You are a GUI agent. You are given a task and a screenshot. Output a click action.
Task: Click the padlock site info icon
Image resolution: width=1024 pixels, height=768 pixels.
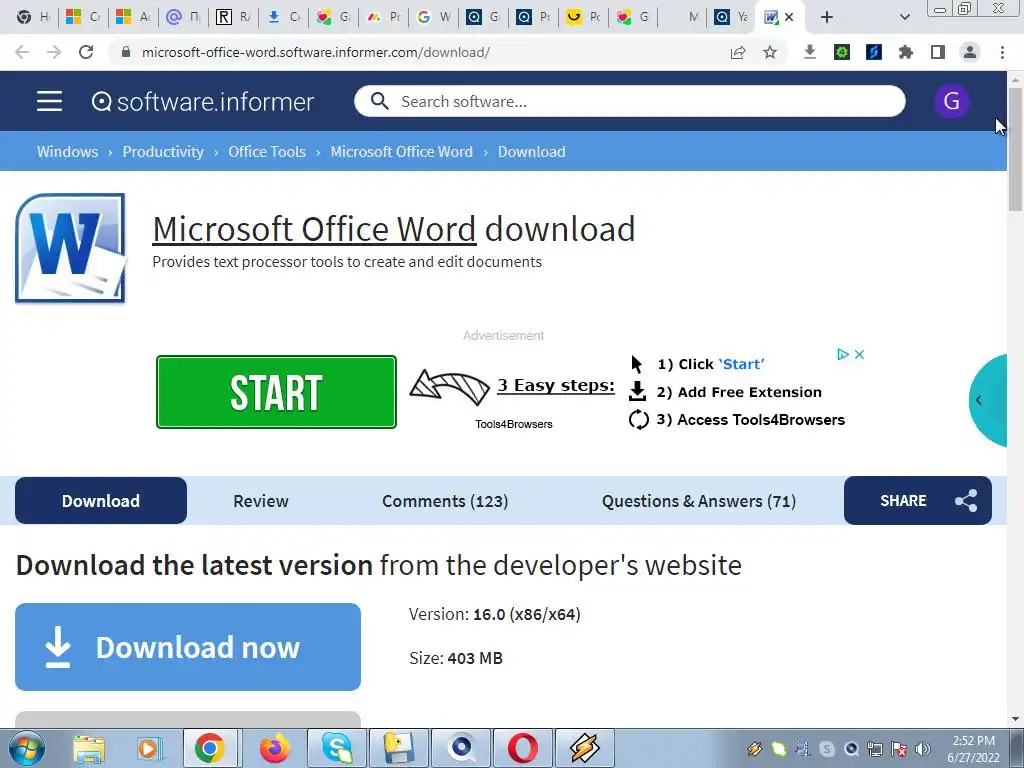pos(126,52)
